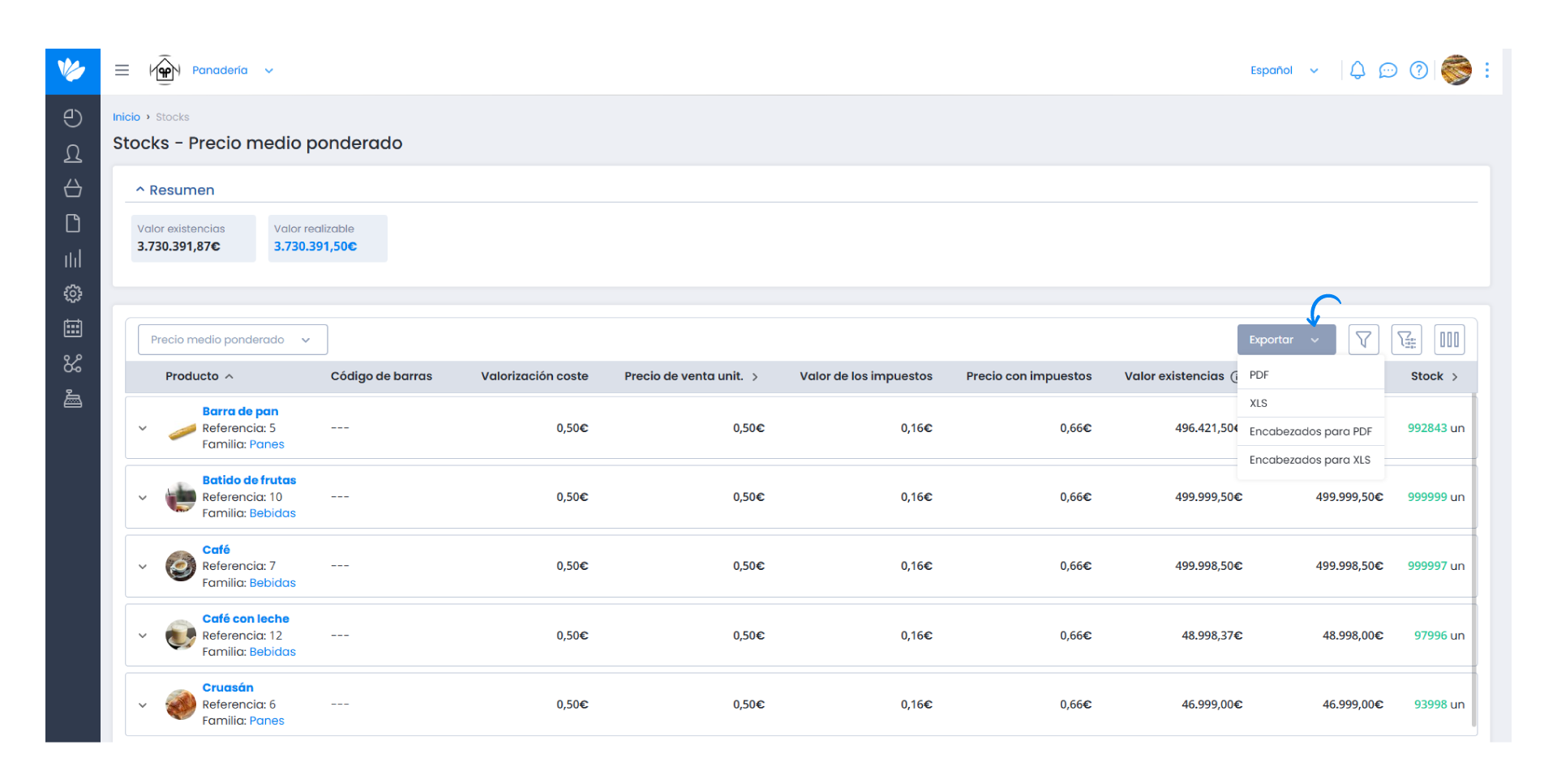Screen dimensions: 1557x784
Task: Open the help question mark icon
Action: point(1419,71)
